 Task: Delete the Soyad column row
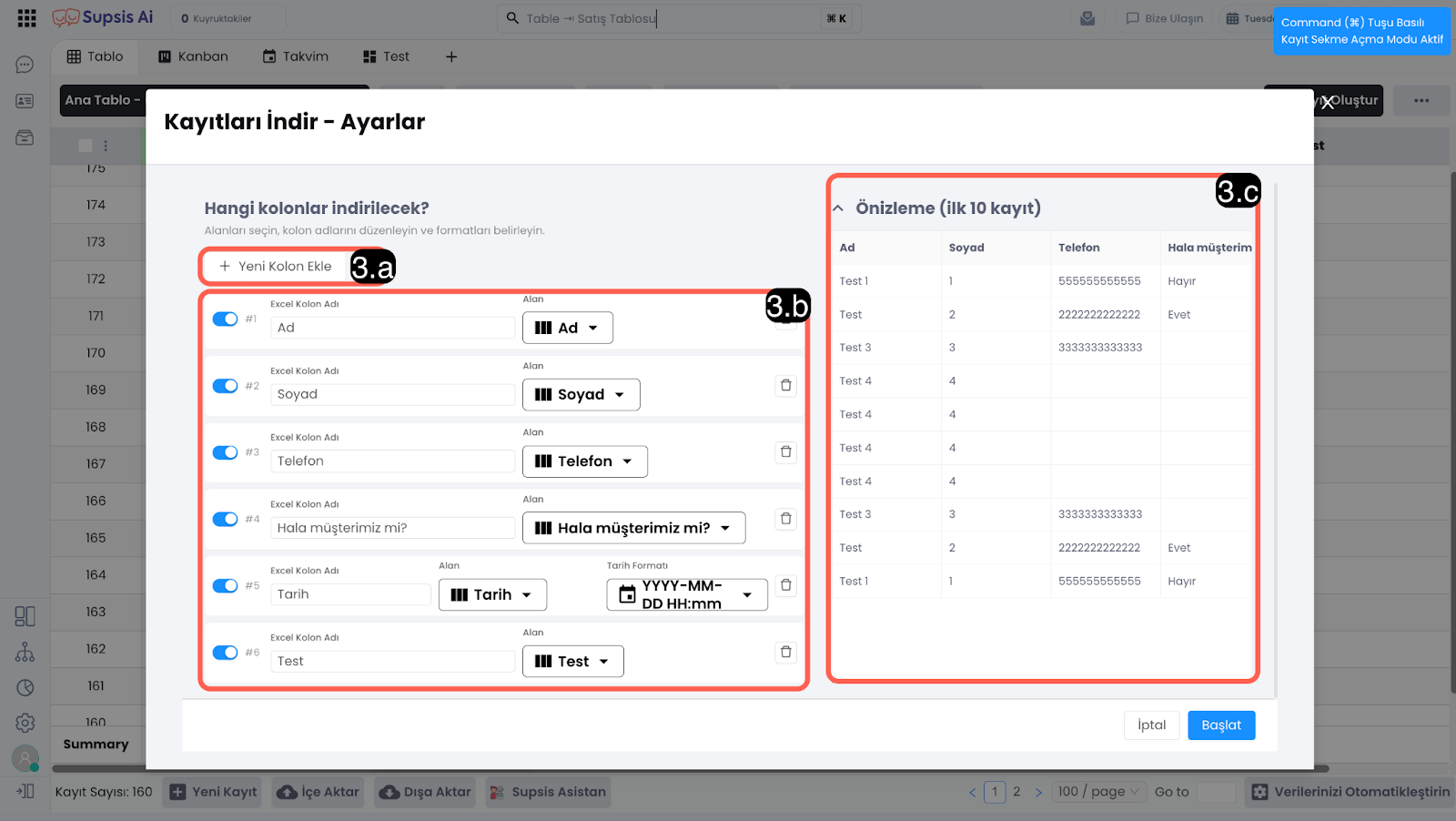pyautogui.click(x=785, y=386)
